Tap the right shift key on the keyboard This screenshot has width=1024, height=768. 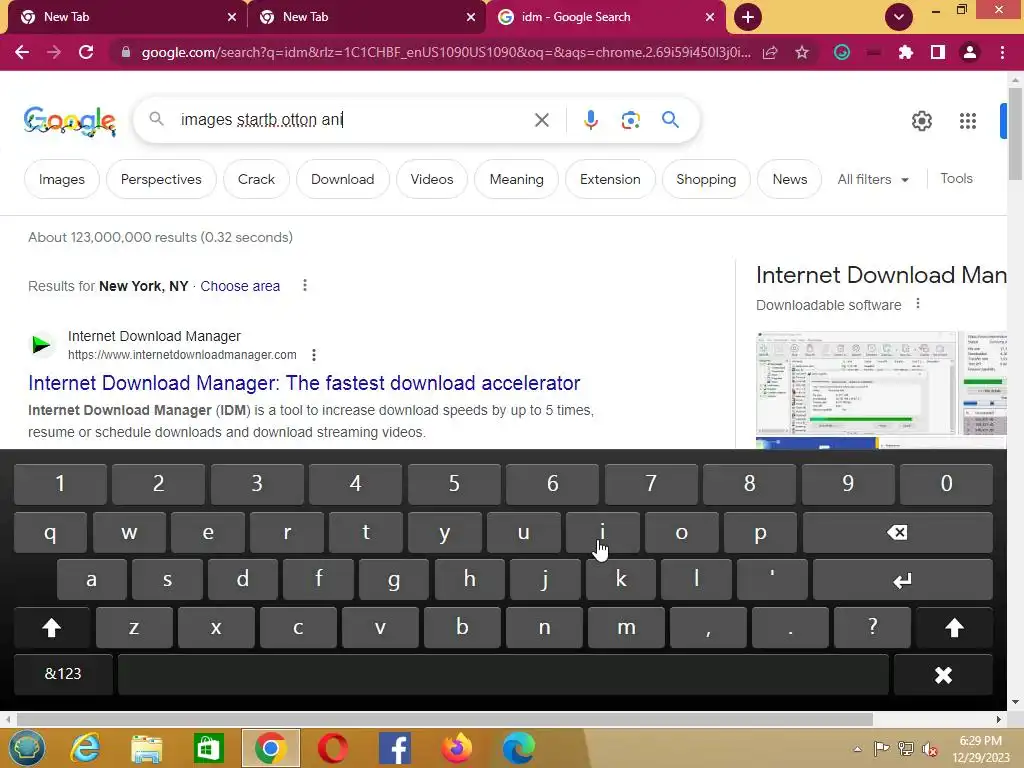(x=954, y=628)
